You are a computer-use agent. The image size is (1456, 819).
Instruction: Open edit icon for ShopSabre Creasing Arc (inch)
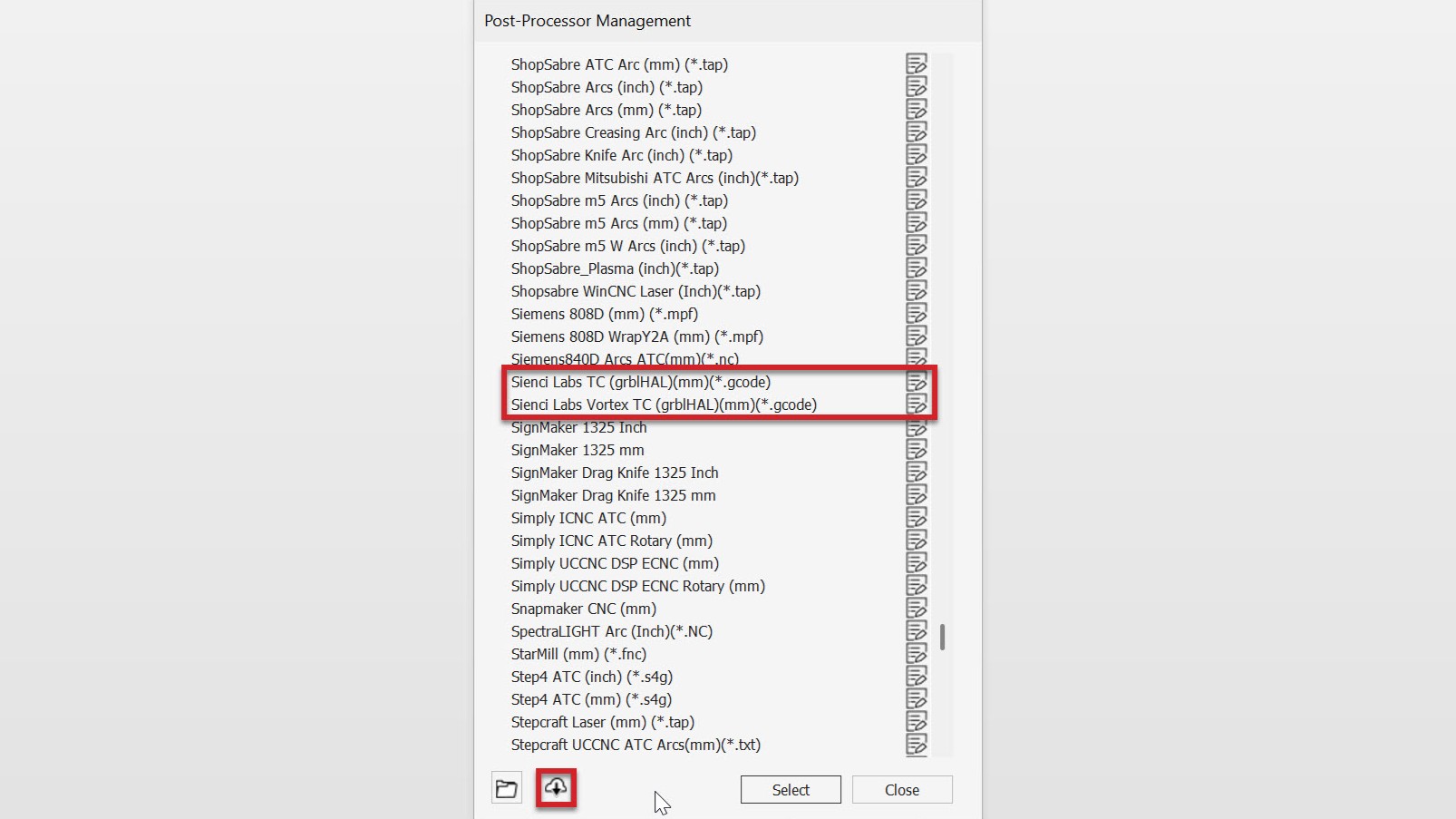917,132
